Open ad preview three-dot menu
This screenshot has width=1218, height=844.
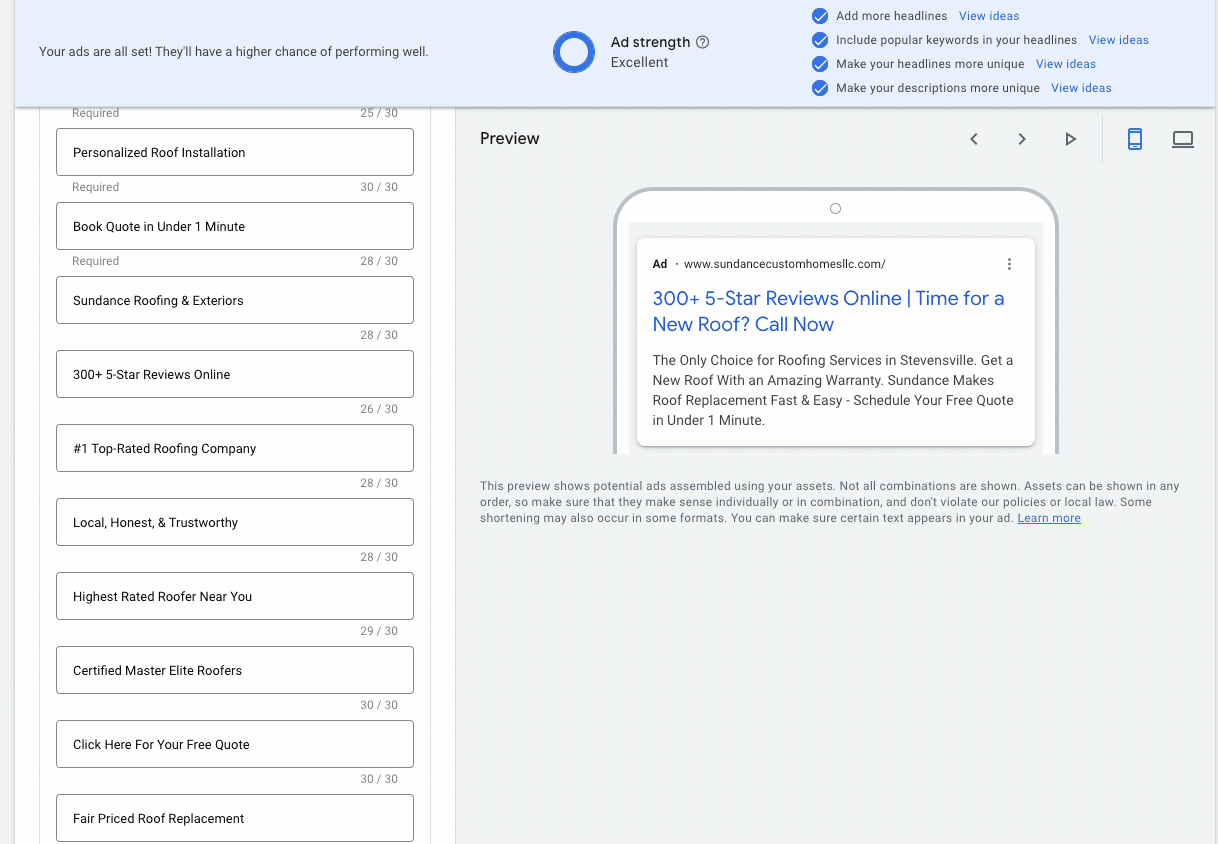[x=1009, y=264]
